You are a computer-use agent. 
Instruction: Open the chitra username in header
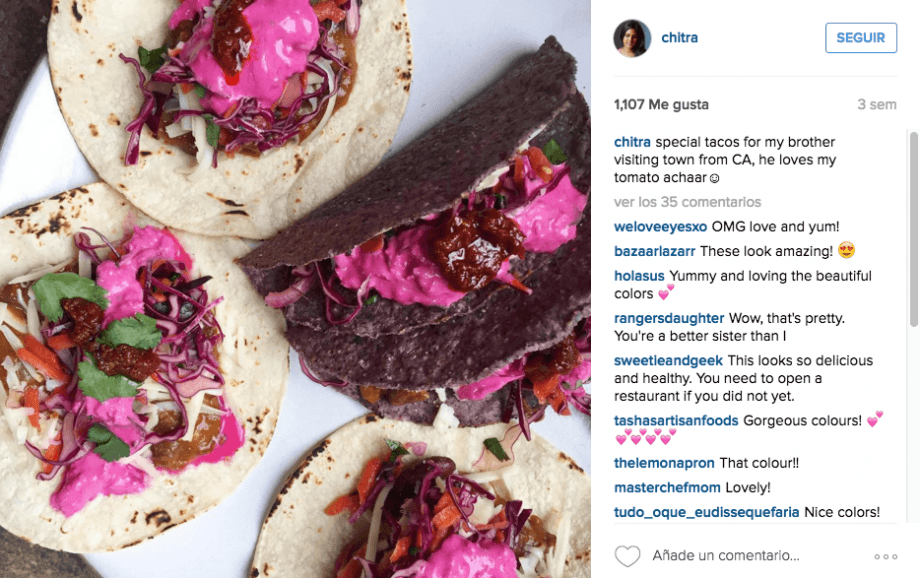click(679, 38)
